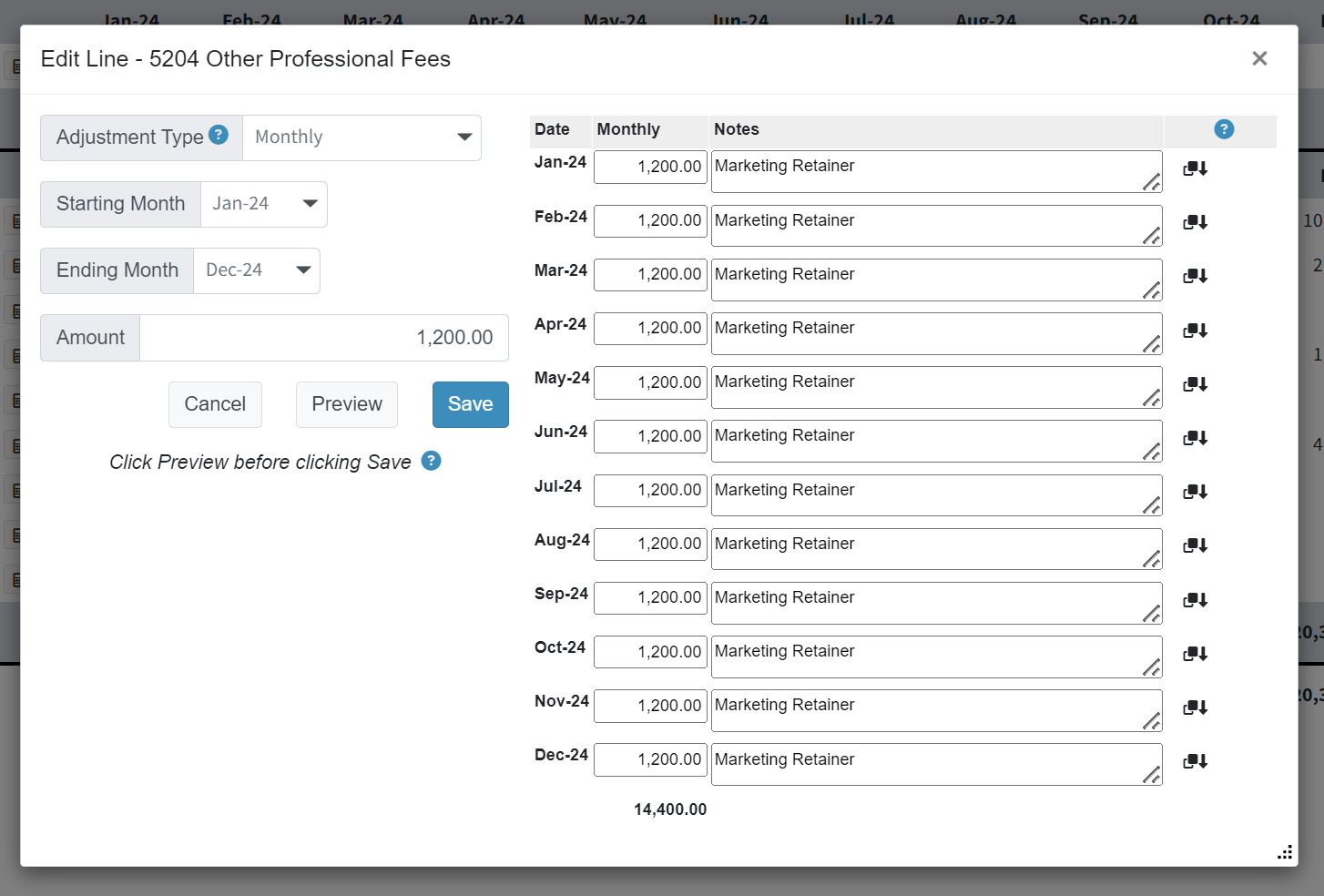Click the help icon above the copy-down column
Viewport: 1324px width, 896px height.
click(1223, 129)
